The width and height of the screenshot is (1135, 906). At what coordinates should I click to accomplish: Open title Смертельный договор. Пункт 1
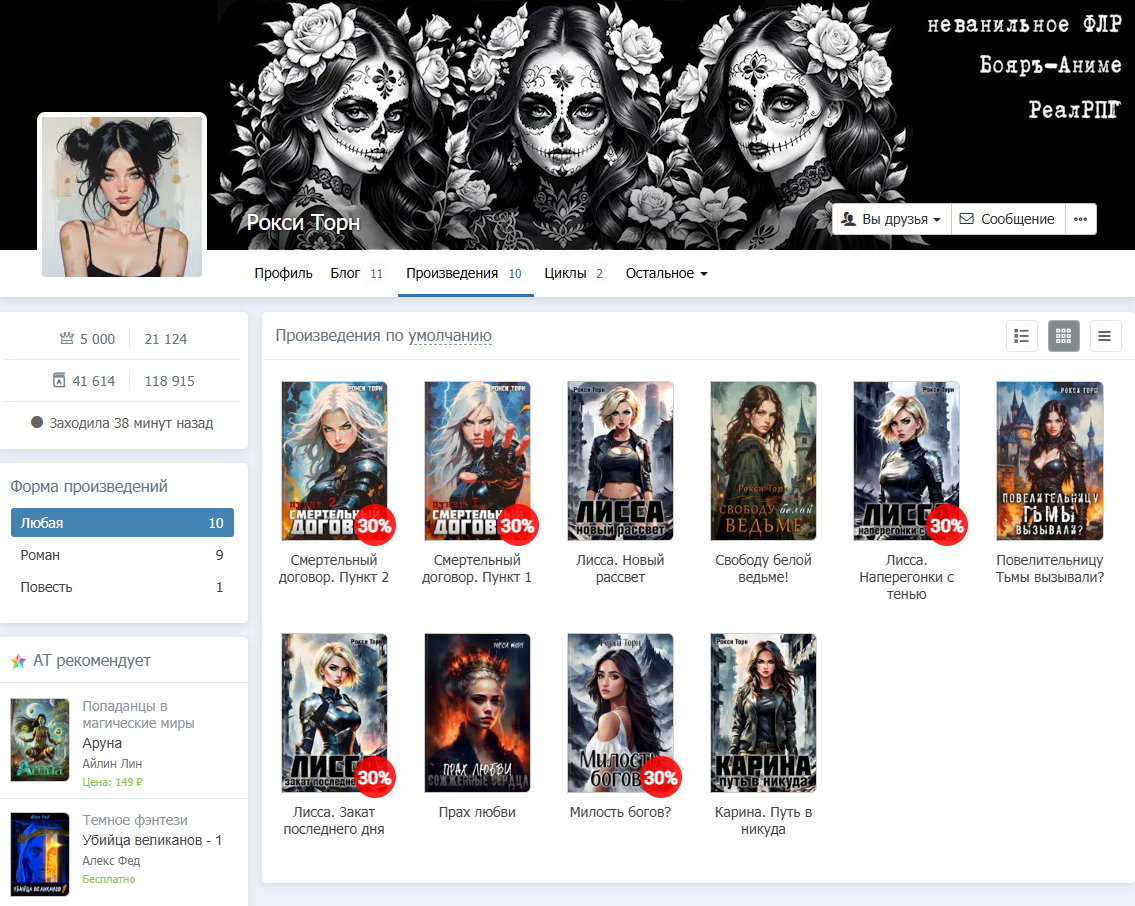477,569
